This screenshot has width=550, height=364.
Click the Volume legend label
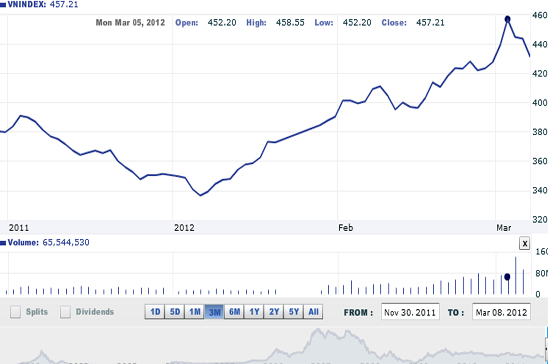(x=23, y=242)
